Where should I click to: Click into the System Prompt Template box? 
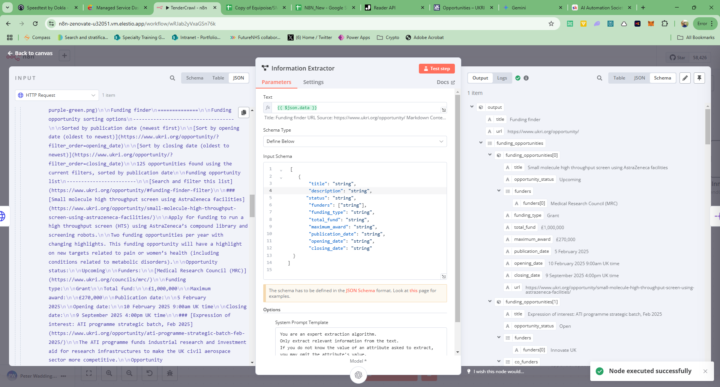(x=360, y=341)
